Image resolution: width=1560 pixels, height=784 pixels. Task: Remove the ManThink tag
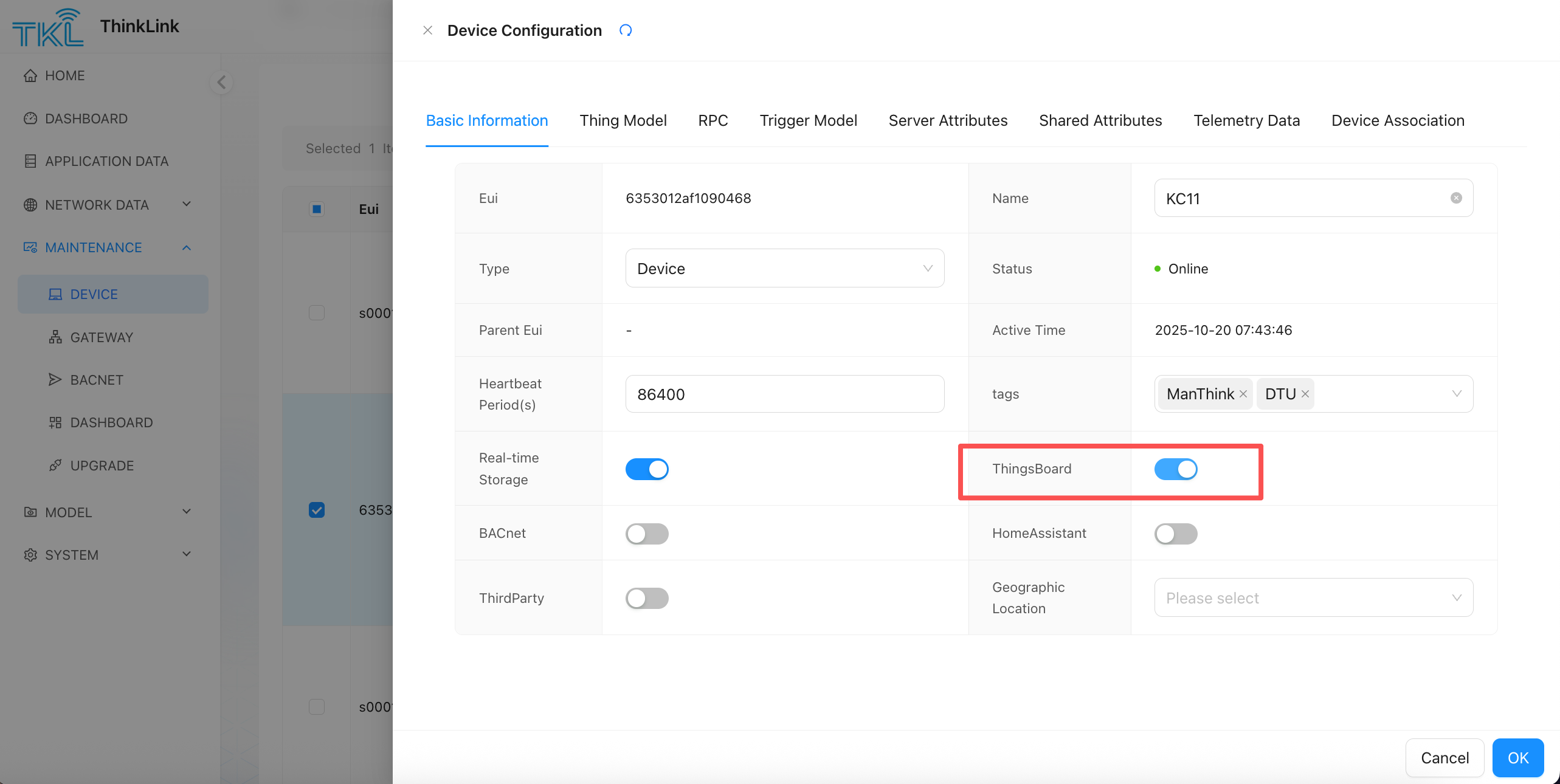[x=1243, y=394]
